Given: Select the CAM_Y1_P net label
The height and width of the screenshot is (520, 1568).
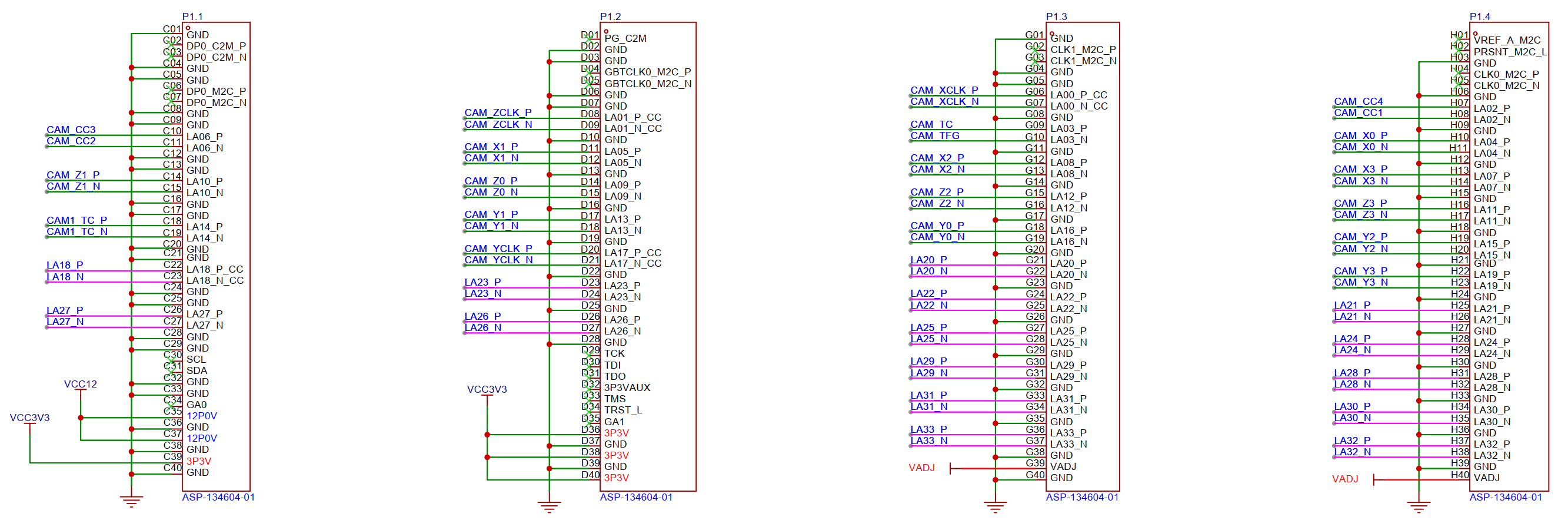Looking at the screenshot, I should (491, 214).
